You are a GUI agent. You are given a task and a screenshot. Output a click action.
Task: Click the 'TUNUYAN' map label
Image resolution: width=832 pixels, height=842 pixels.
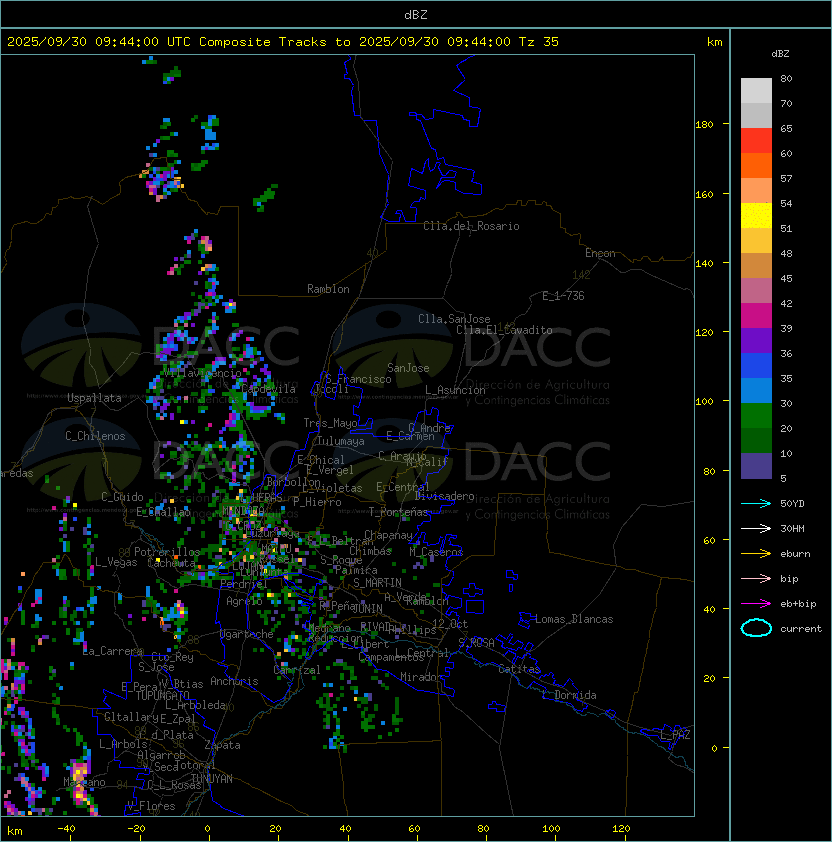(212, 779)
